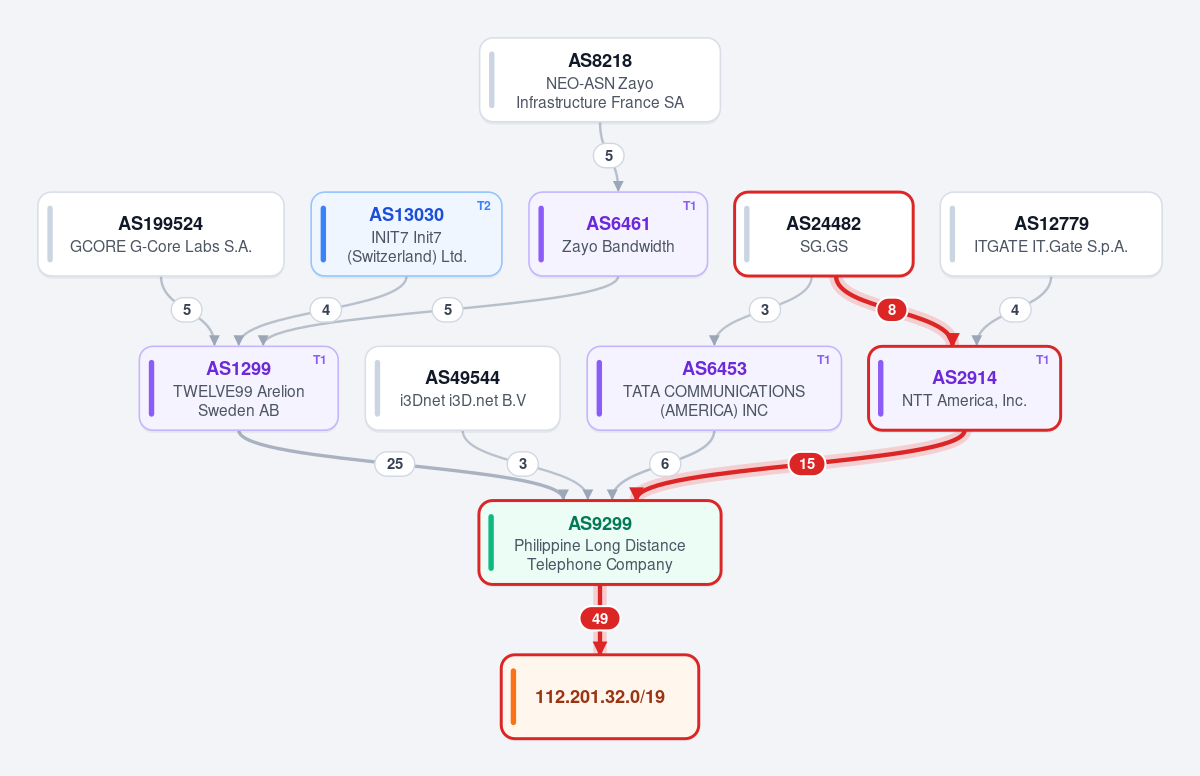Click the T1 tier badge on AS2914
Image resolution: width=1200 pixels, height=776 pixels.
1042,360
